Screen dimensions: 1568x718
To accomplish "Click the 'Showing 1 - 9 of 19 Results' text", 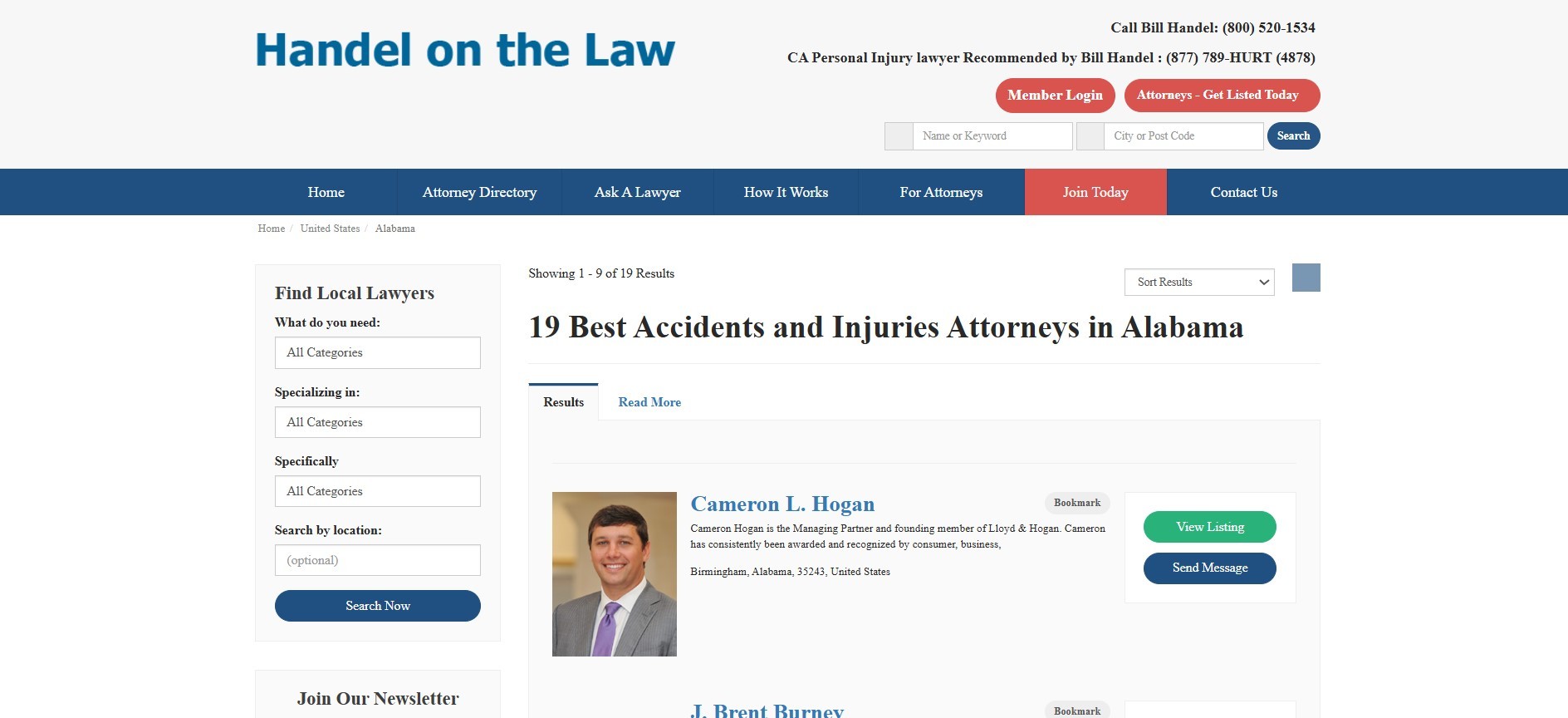I will click(601, 273).
